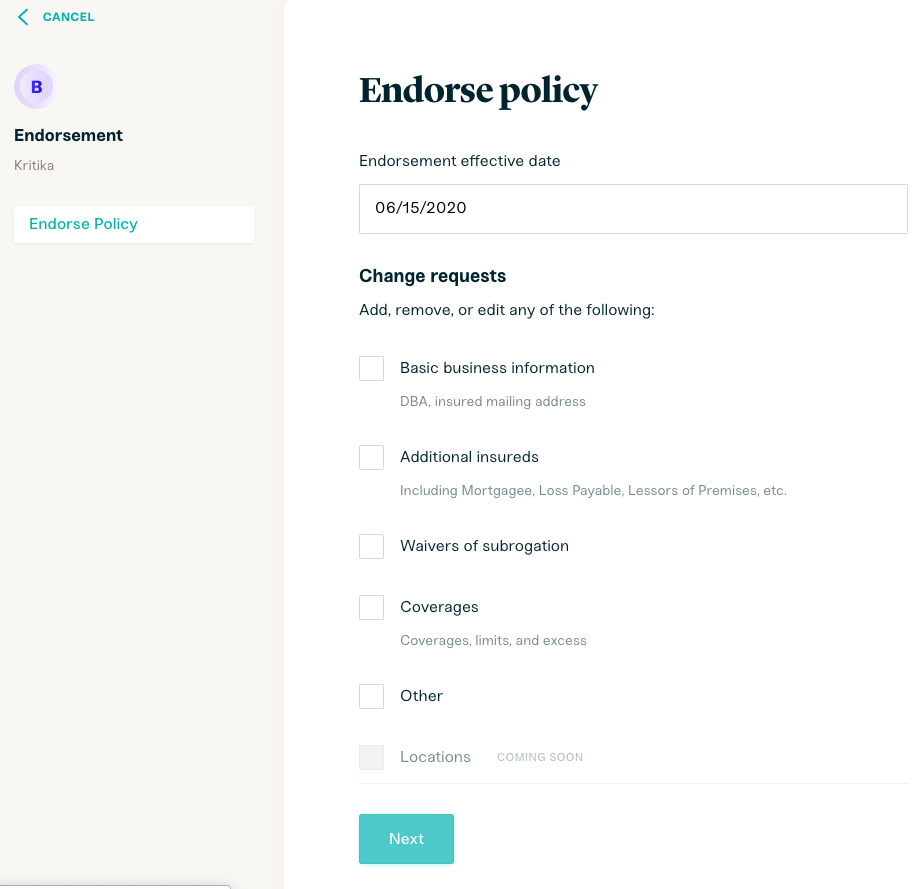Screen dimensions: 923x889
Task: Check the Basic business information box
Action: coord(371,369)
